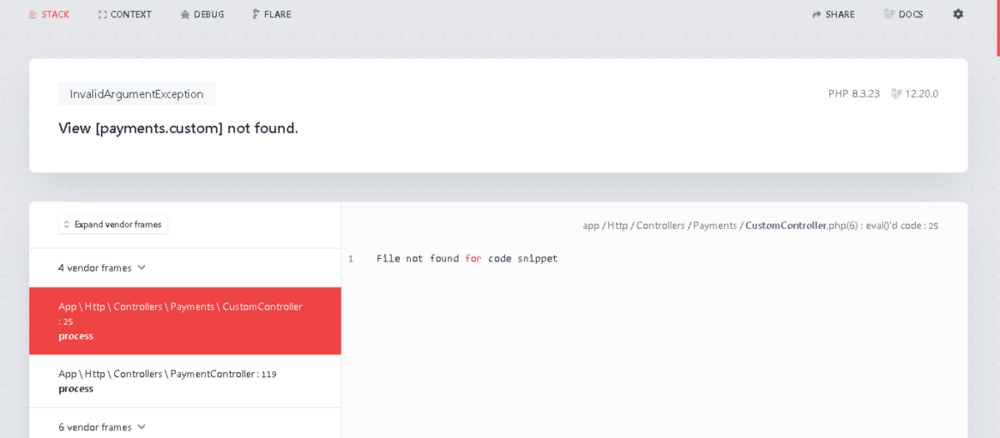This screenshot has width=1000, height=438.
Task: Switch to the STACK tab
Action: tap(49, 14)
